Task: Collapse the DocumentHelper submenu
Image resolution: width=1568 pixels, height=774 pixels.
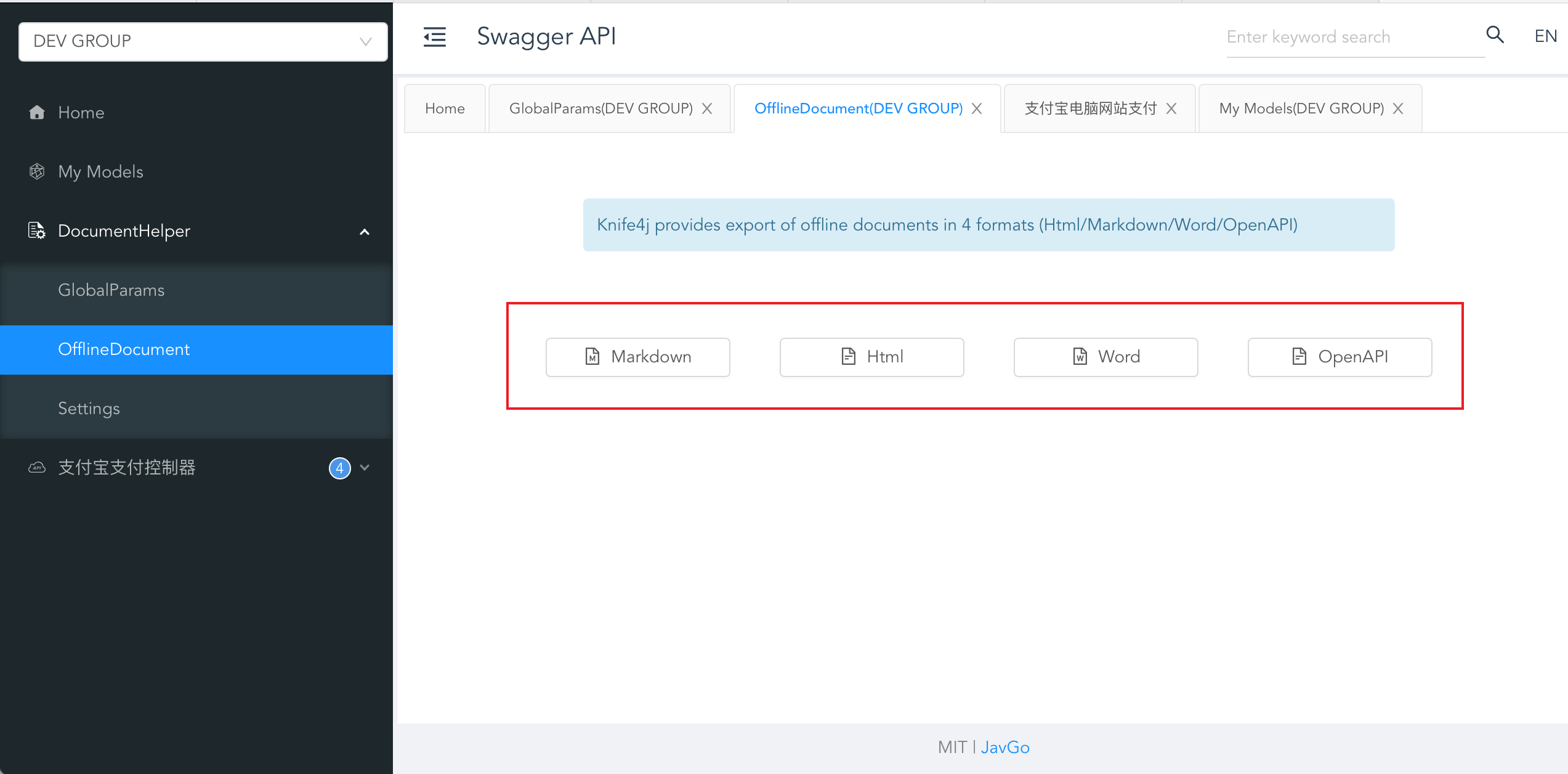Action: (364, 232)
